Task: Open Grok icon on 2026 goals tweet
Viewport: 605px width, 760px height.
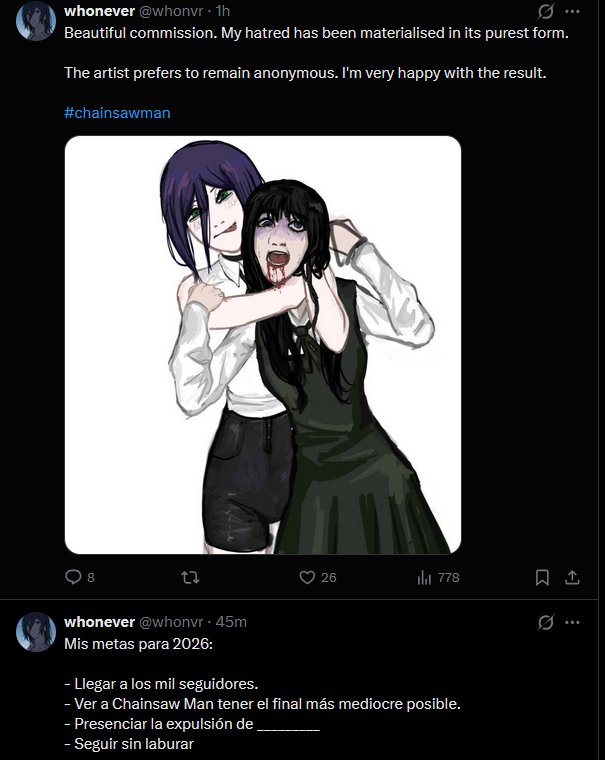Action: (x=546, y=622)
